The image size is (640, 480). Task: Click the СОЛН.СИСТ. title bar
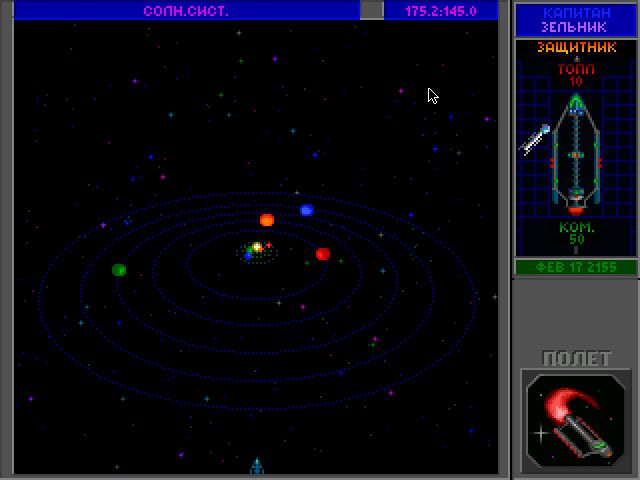click(187, 11)
